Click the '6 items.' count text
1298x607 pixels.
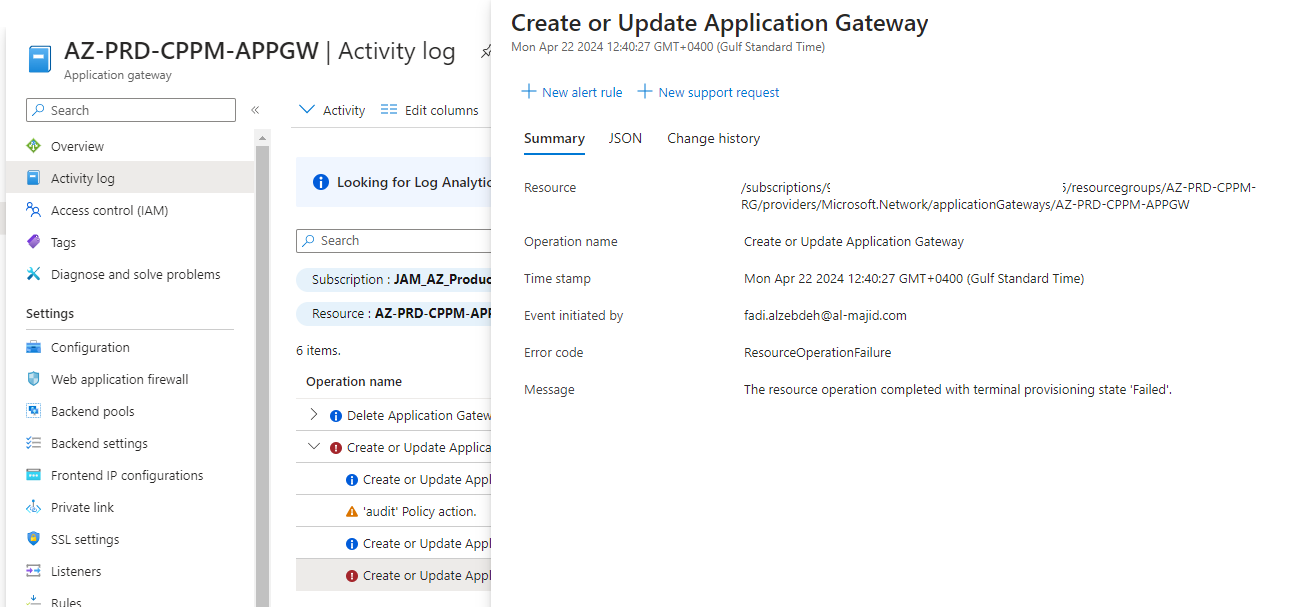click(319, 351)
